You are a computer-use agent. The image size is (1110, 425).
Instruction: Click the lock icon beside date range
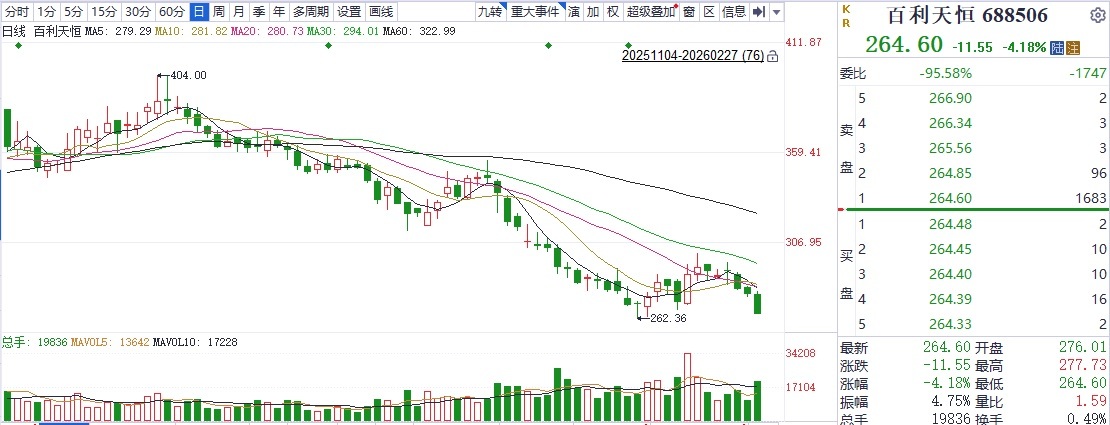point(772,56)
